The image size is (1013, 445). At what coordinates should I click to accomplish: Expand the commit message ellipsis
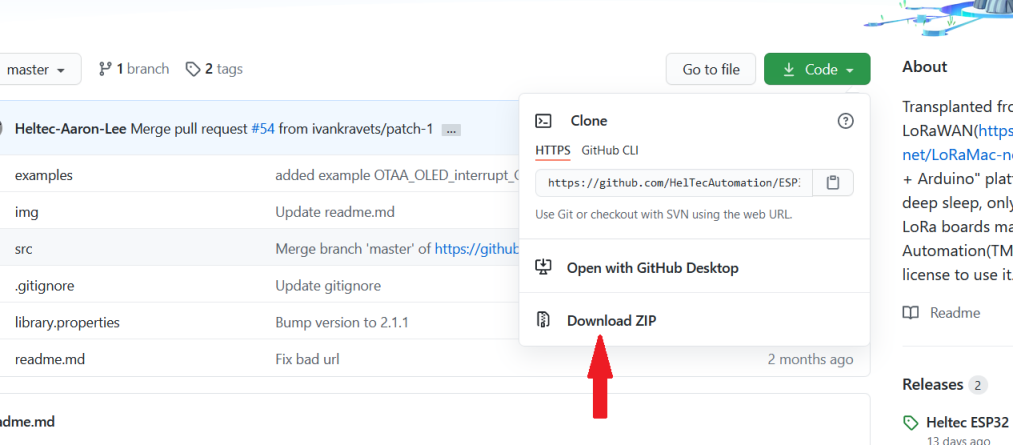point(451,130)
